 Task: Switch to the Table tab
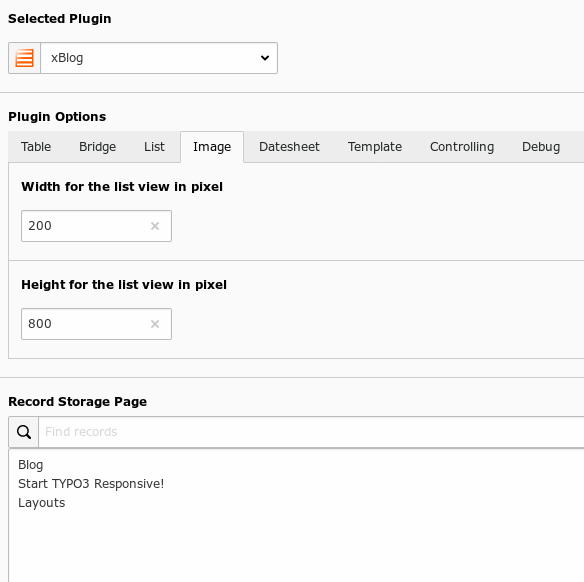36,147
